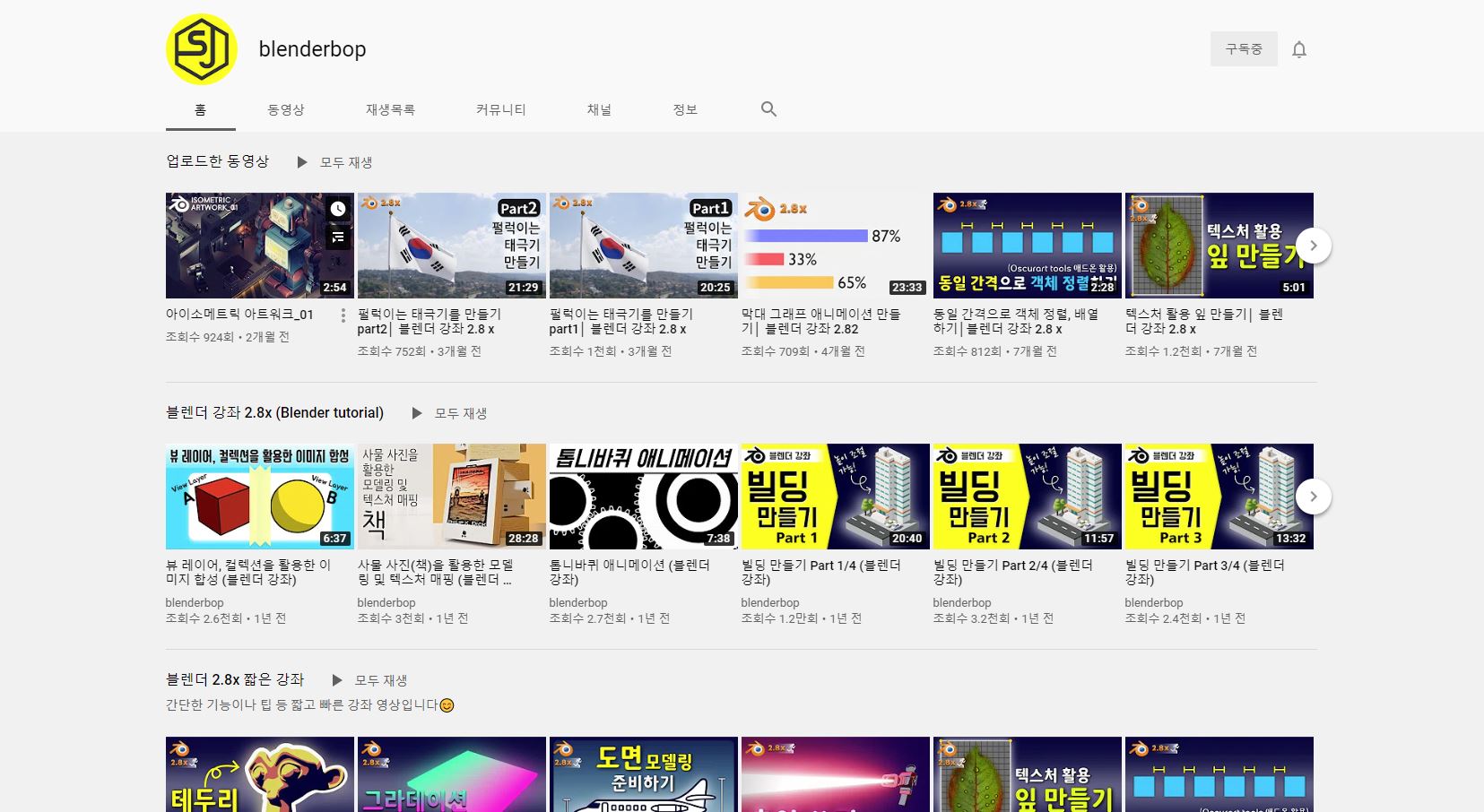Screen dimensions: 1484x812
Task: Open the 책 모델링 28:28 thumbnail
Action: (452, 497)
